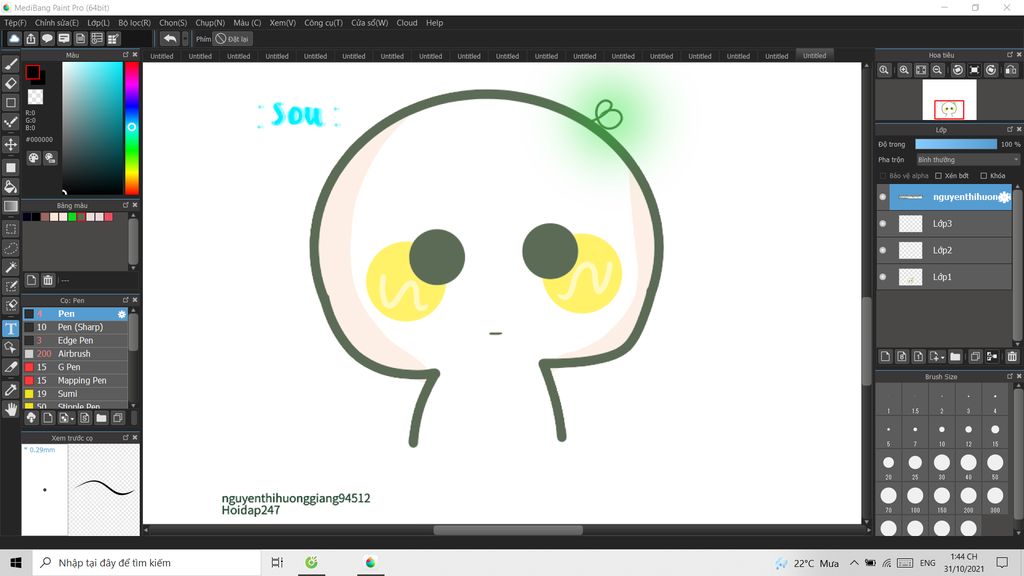Pick the green swatch in Bảng màu
The image size is (1024, 576).
click(x=72, y=217)
